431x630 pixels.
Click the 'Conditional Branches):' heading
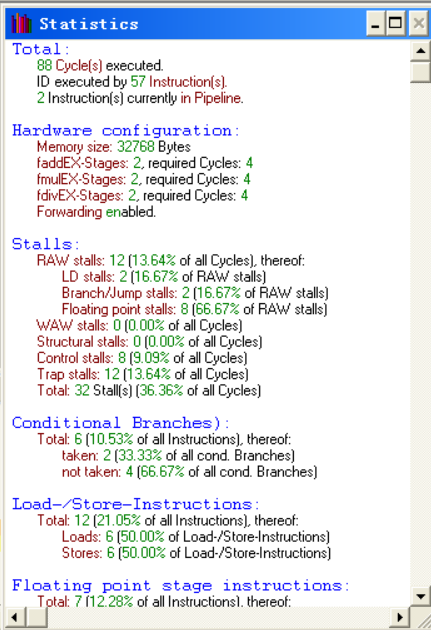[121, 423]
